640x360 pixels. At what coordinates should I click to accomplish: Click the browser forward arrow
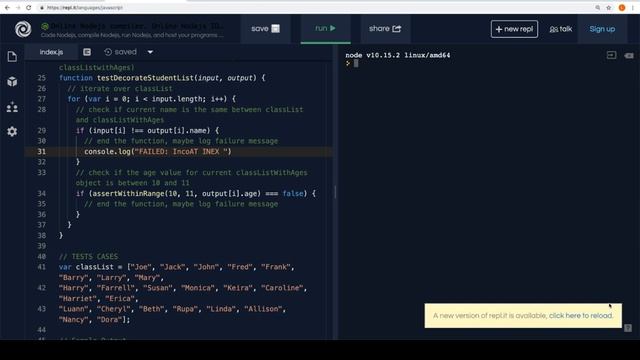(x=18, y=7)
